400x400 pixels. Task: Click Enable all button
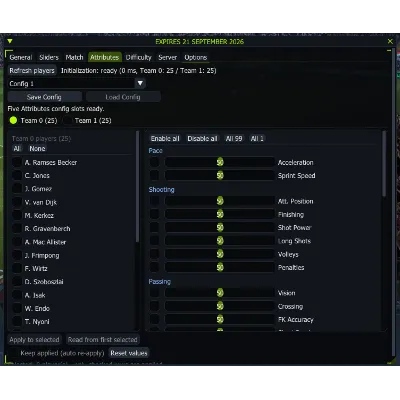[165, 139]
